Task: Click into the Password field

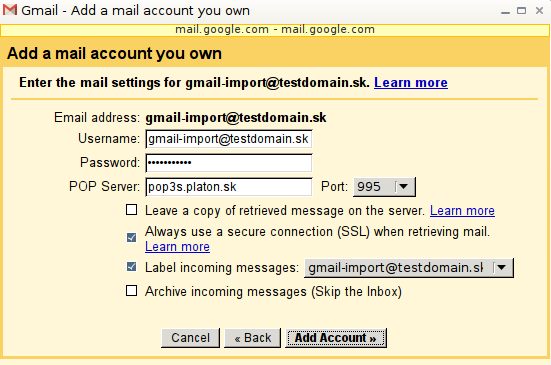Action: click(x=229, y=163)
